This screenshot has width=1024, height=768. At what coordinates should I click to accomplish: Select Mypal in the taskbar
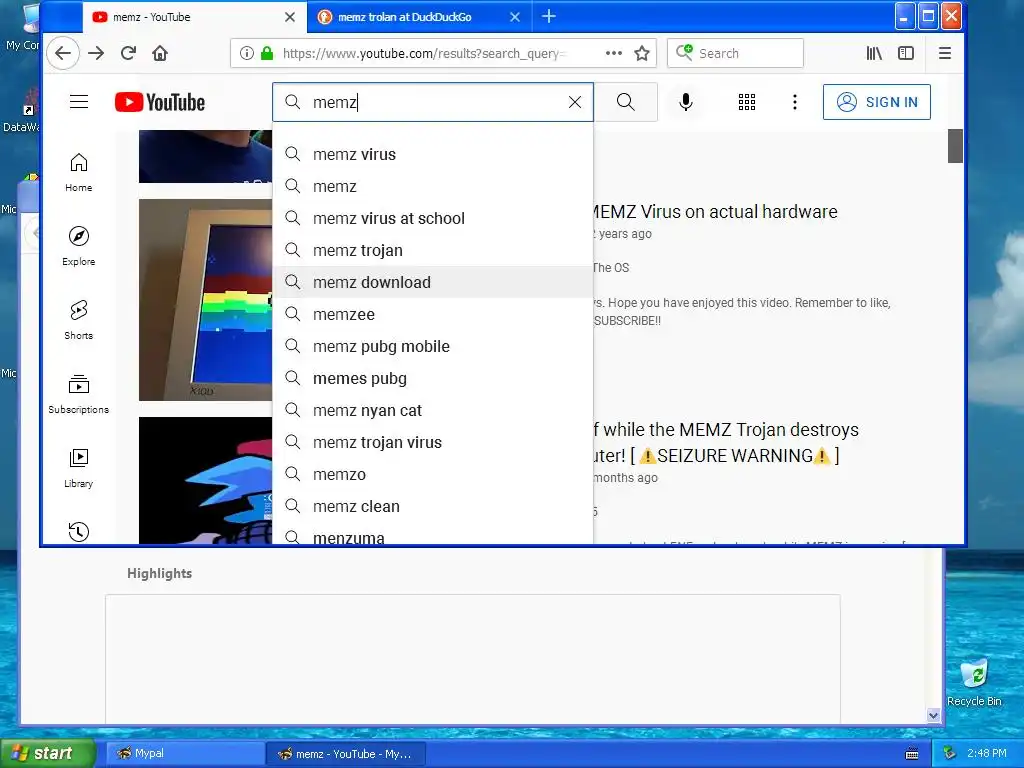[x=185, y=754]
